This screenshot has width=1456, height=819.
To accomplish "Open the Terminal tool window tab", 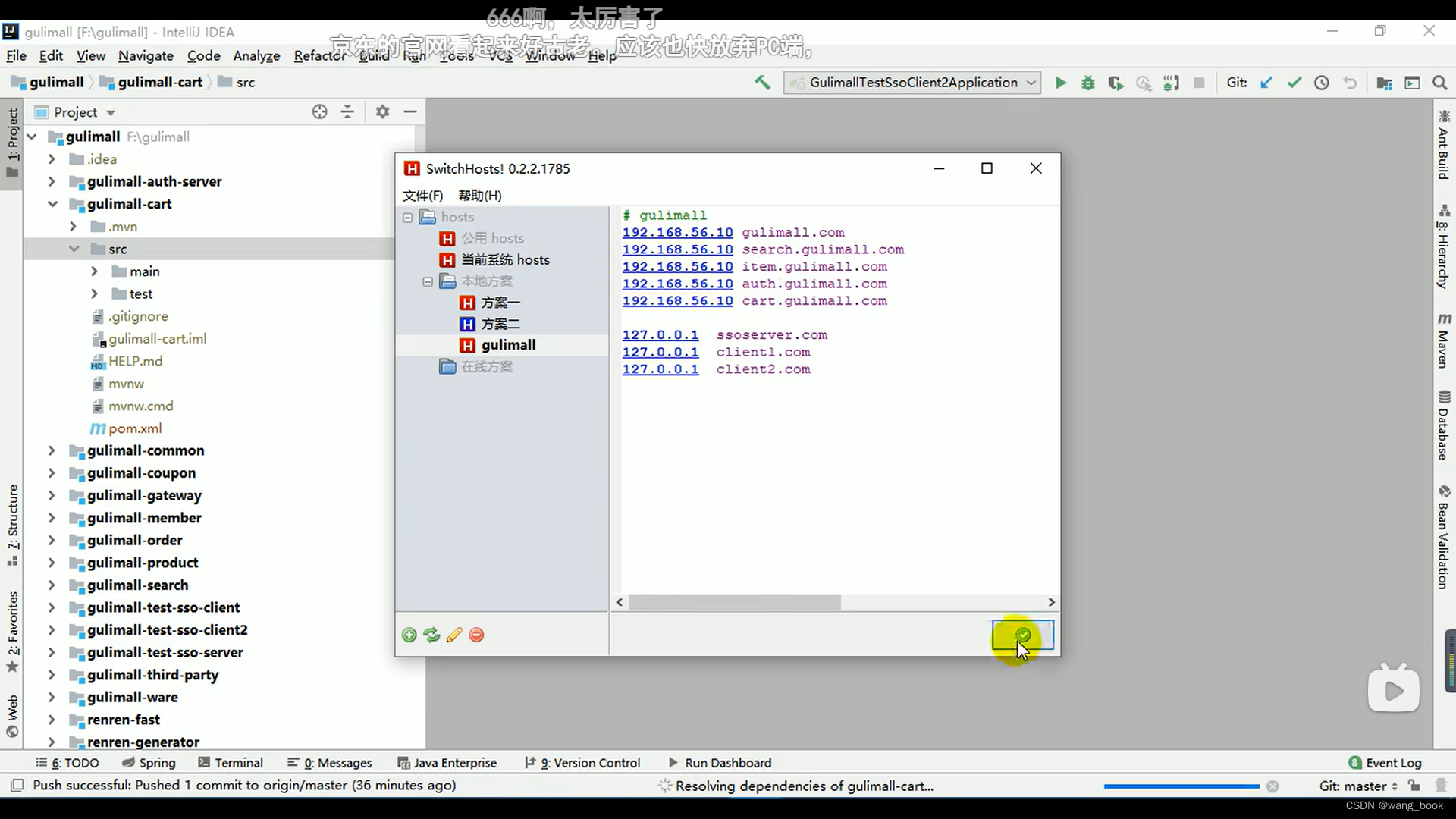I will click(231, 763).
